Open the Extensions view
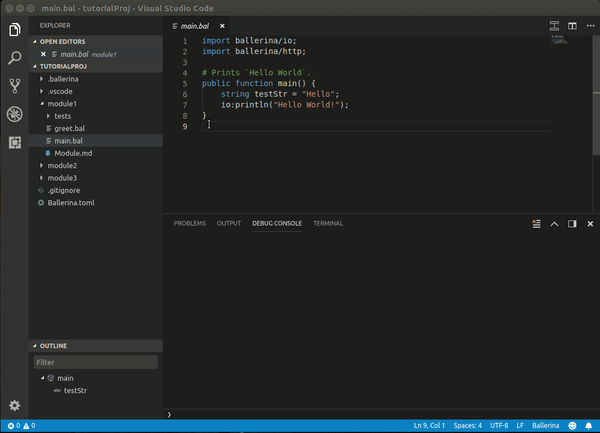Viewport: 600px width, 433px height. tap(15, 142)
